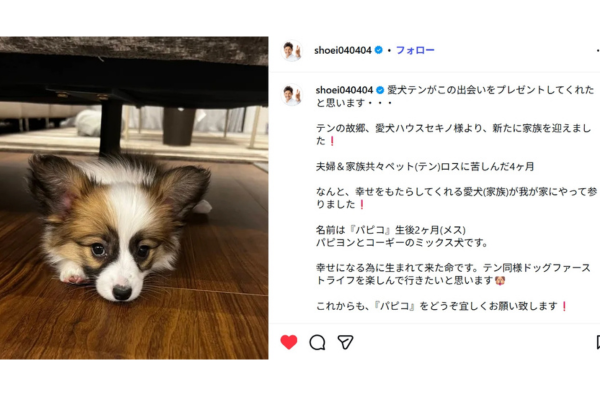Save post with bookmark icon

[x=598, y=342]
